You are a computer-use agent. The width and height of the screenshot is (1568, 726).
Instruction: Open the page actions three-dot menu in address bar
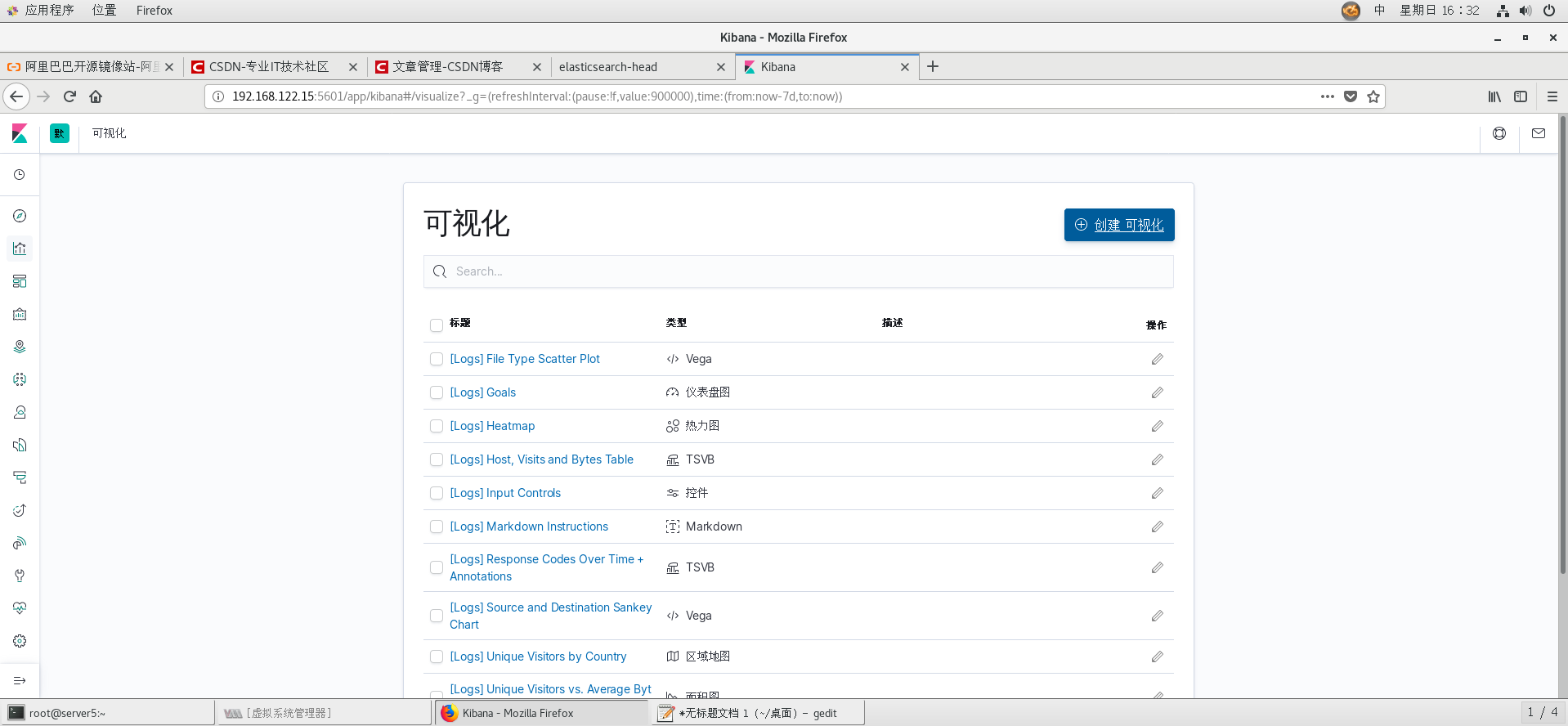point(1328,96)
